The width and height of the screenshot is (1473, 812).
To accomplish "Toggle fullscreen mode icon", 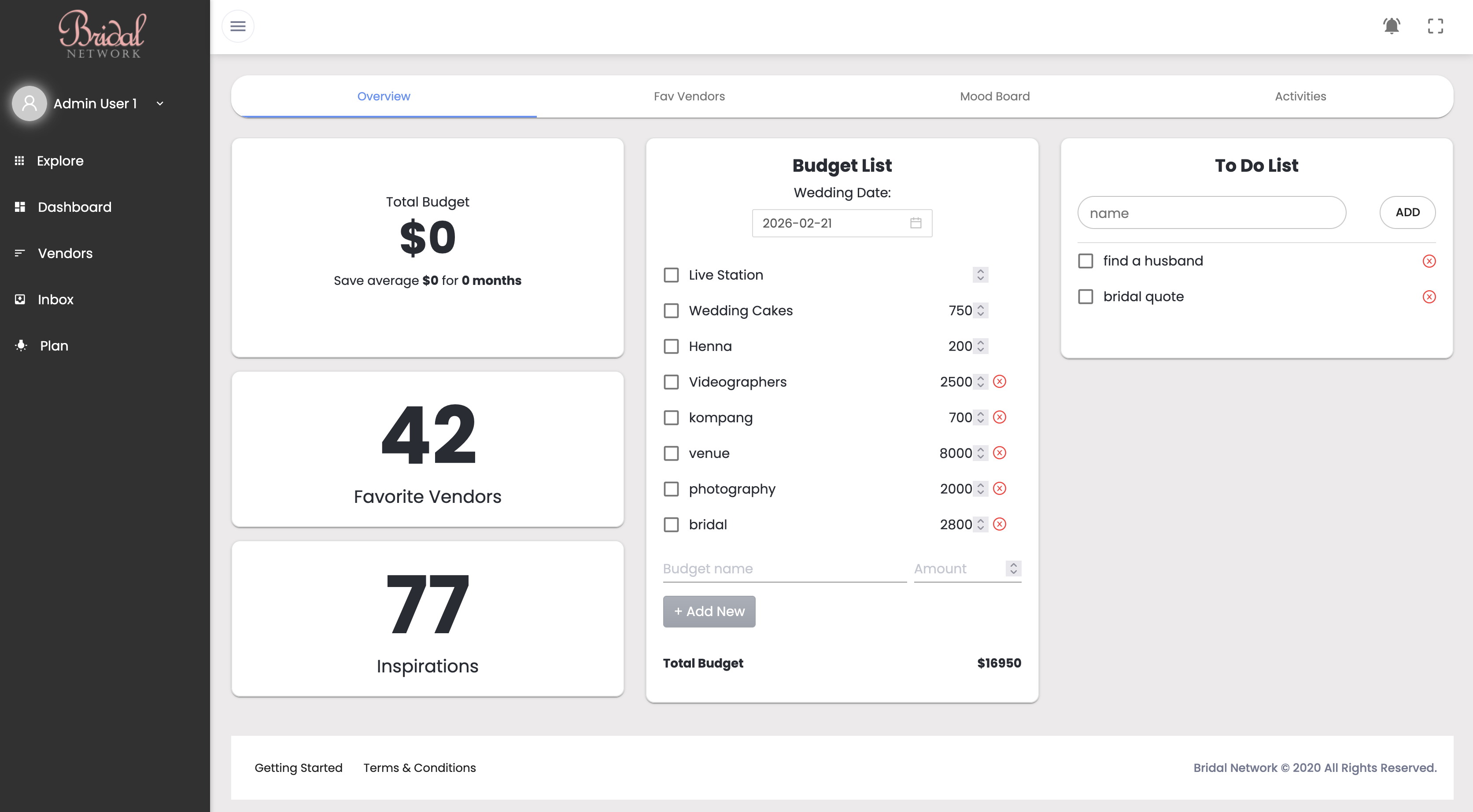I will click(1435, 26).
